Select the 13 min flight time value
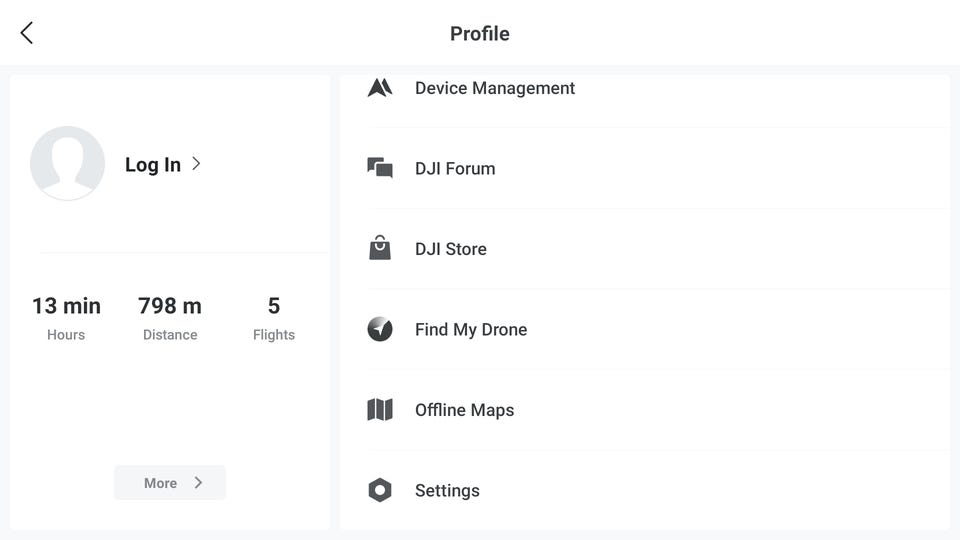 pos(66,306)
